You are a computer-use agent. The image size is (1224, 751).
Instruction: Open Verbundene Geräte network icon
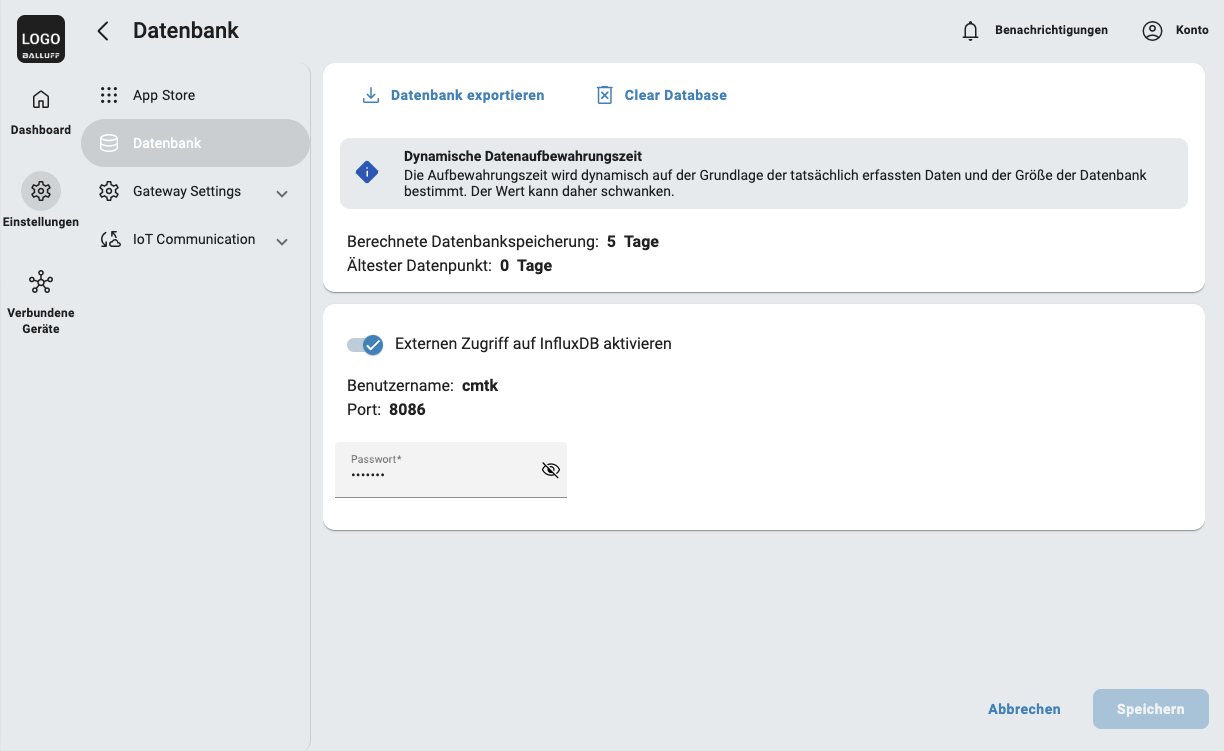tap(41, 282)
